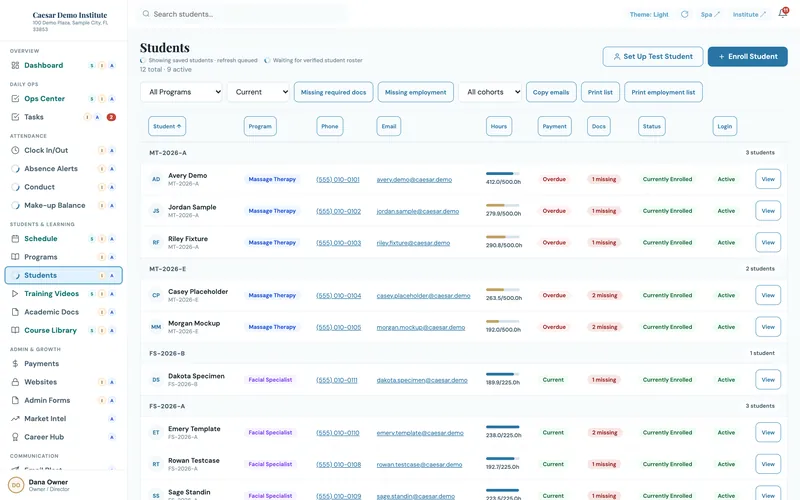Click Dana Owner's DO avatar
This screenshot has width=800, height=500.
16,485
